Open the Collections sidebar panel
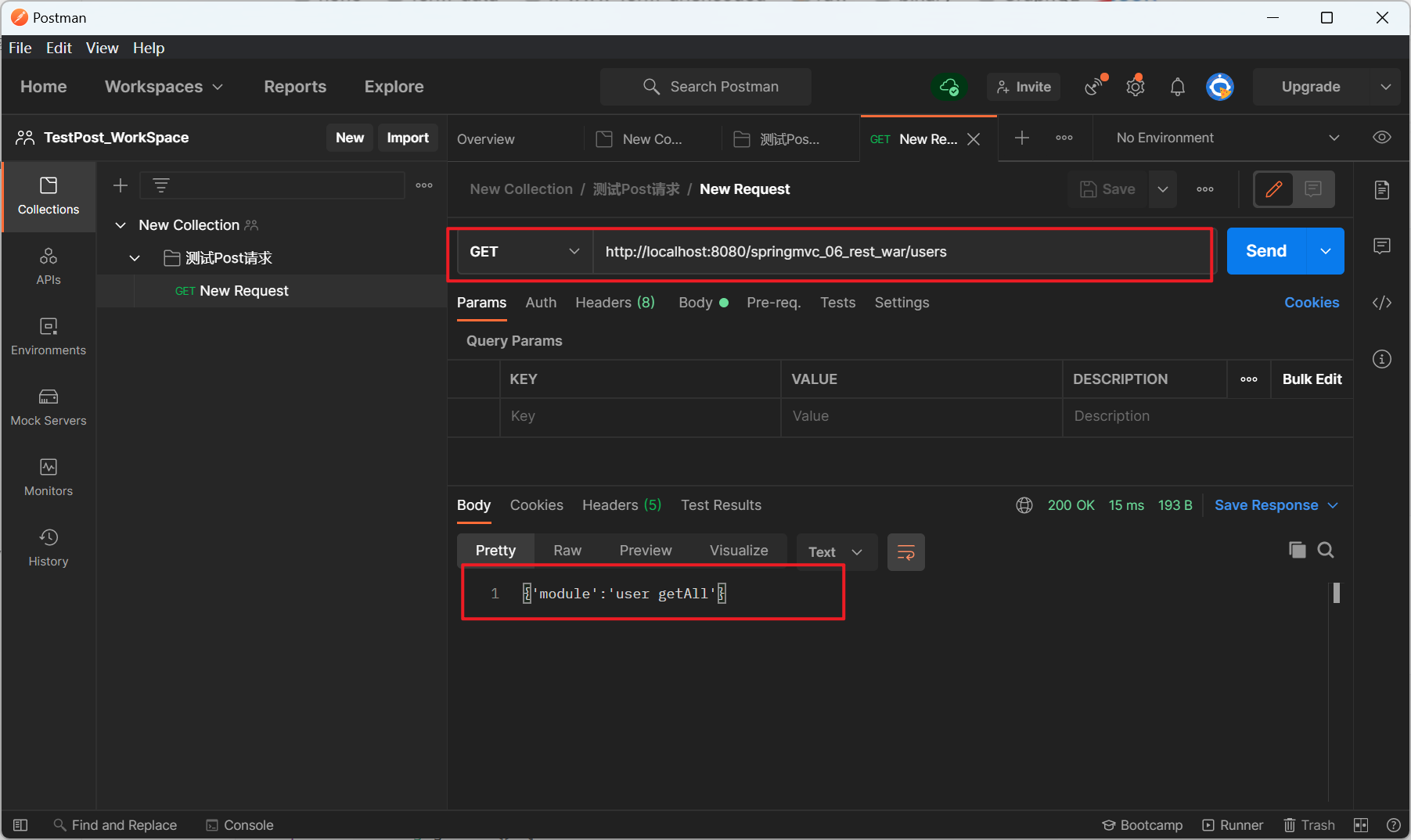 click(49, 196)
